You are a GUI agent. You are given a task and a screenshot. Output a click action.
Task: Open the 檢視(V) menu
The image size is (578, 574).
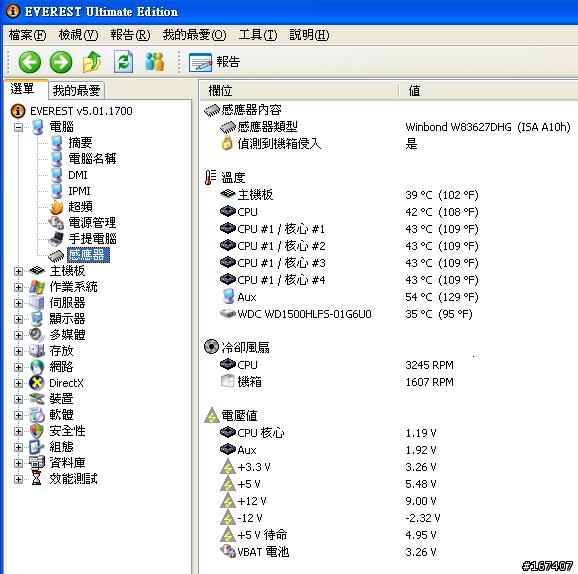click(x=78, y=35)
